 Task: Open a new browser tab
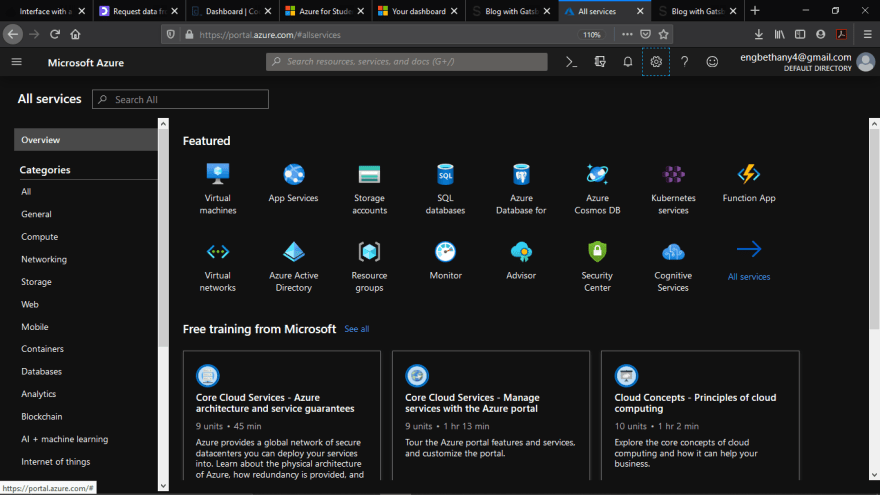click(755, 11)
